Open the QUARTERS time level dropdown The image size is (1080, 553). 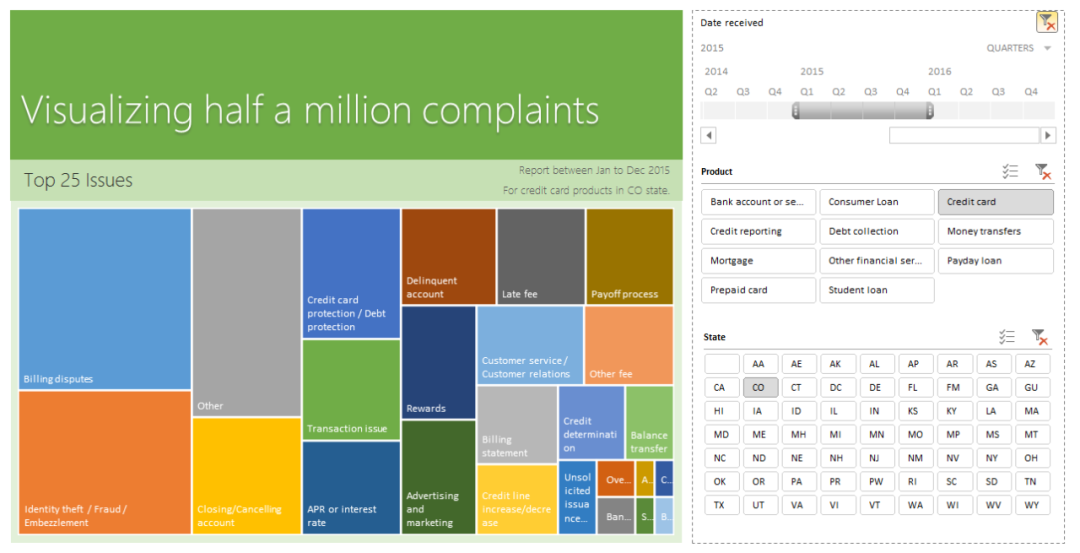click(1020, 48)
